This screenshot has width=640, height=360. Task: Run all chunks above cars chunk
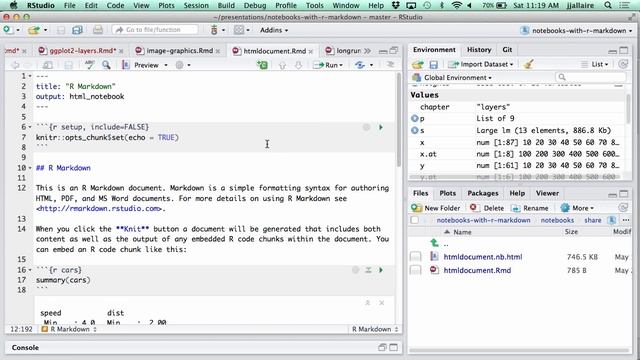[x=368, y=270]
